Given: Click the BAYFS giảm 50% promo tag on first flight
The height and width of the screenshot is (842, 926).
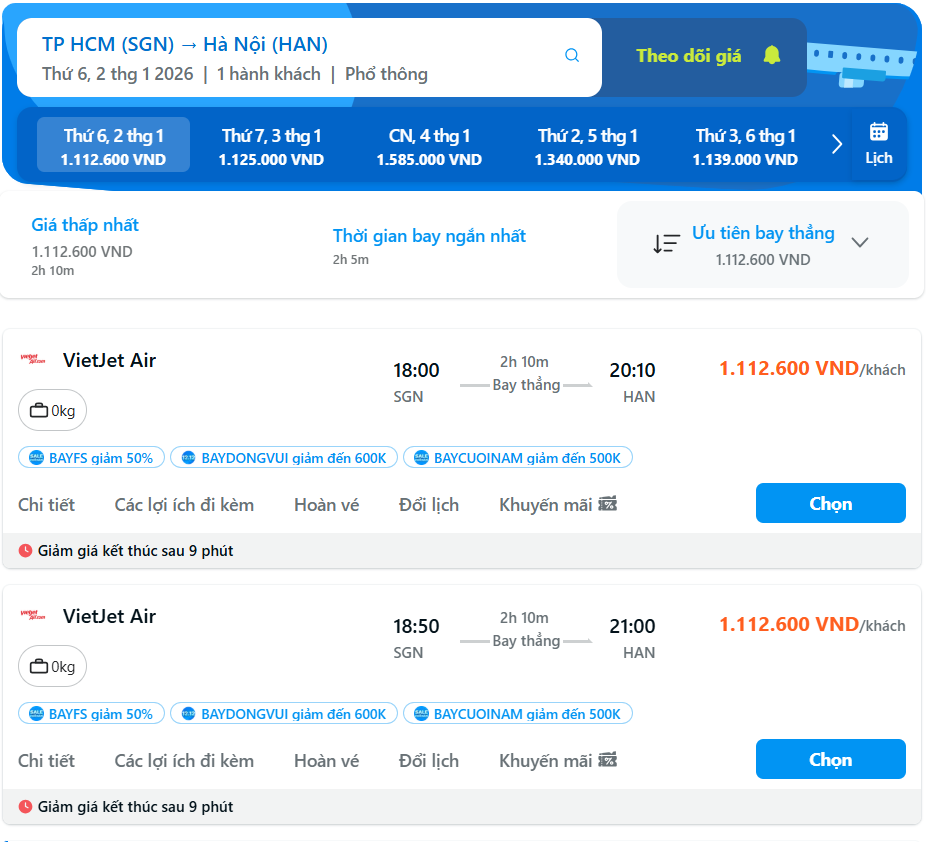Looking at the screenshot, I should 91,458.
